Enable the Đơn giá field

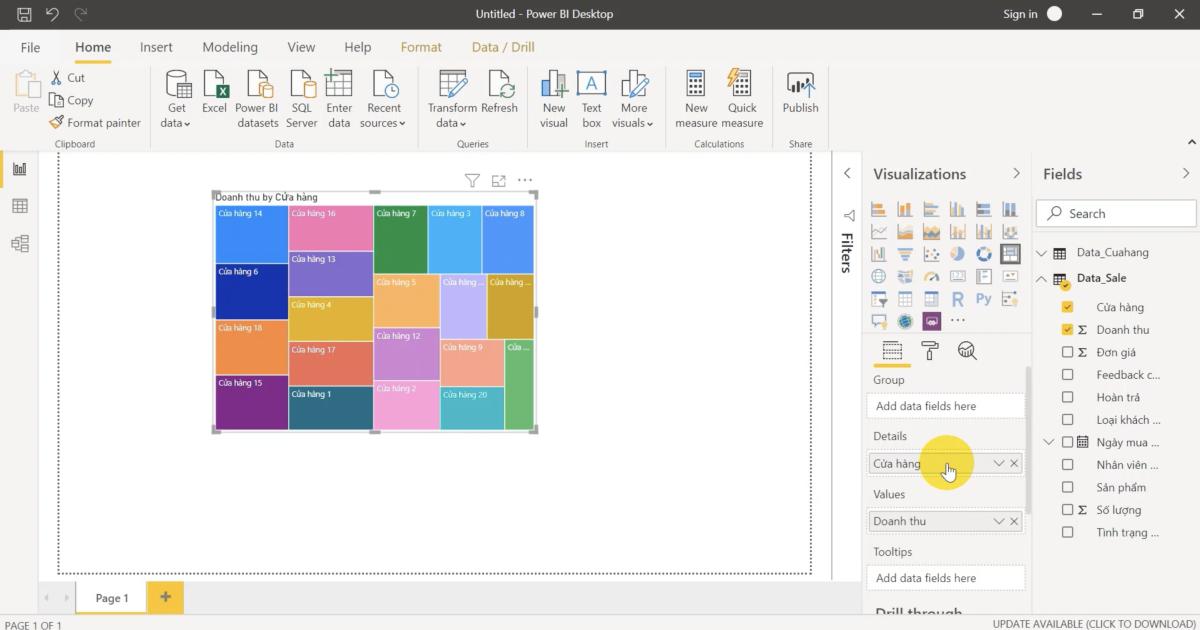tap(1067, 352)
